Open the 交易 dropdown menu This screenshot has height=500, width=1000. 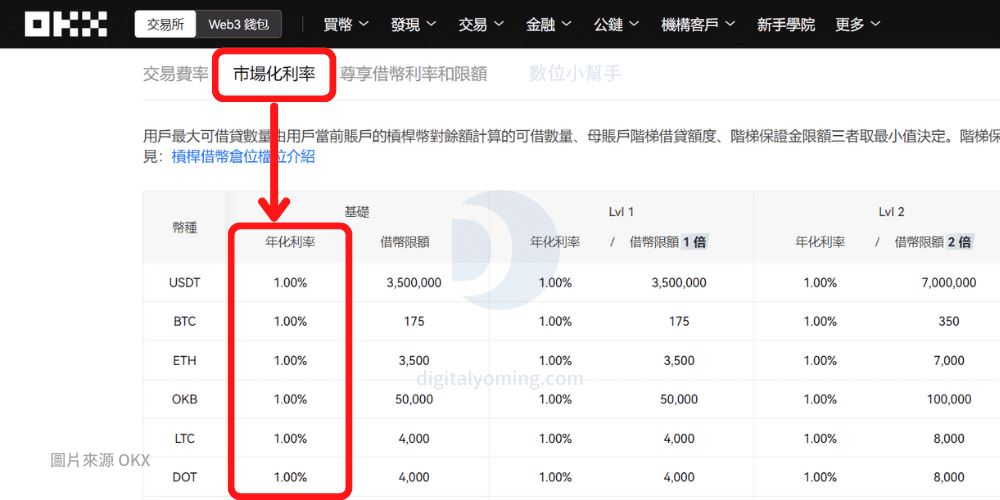click(x=481, y=24)
